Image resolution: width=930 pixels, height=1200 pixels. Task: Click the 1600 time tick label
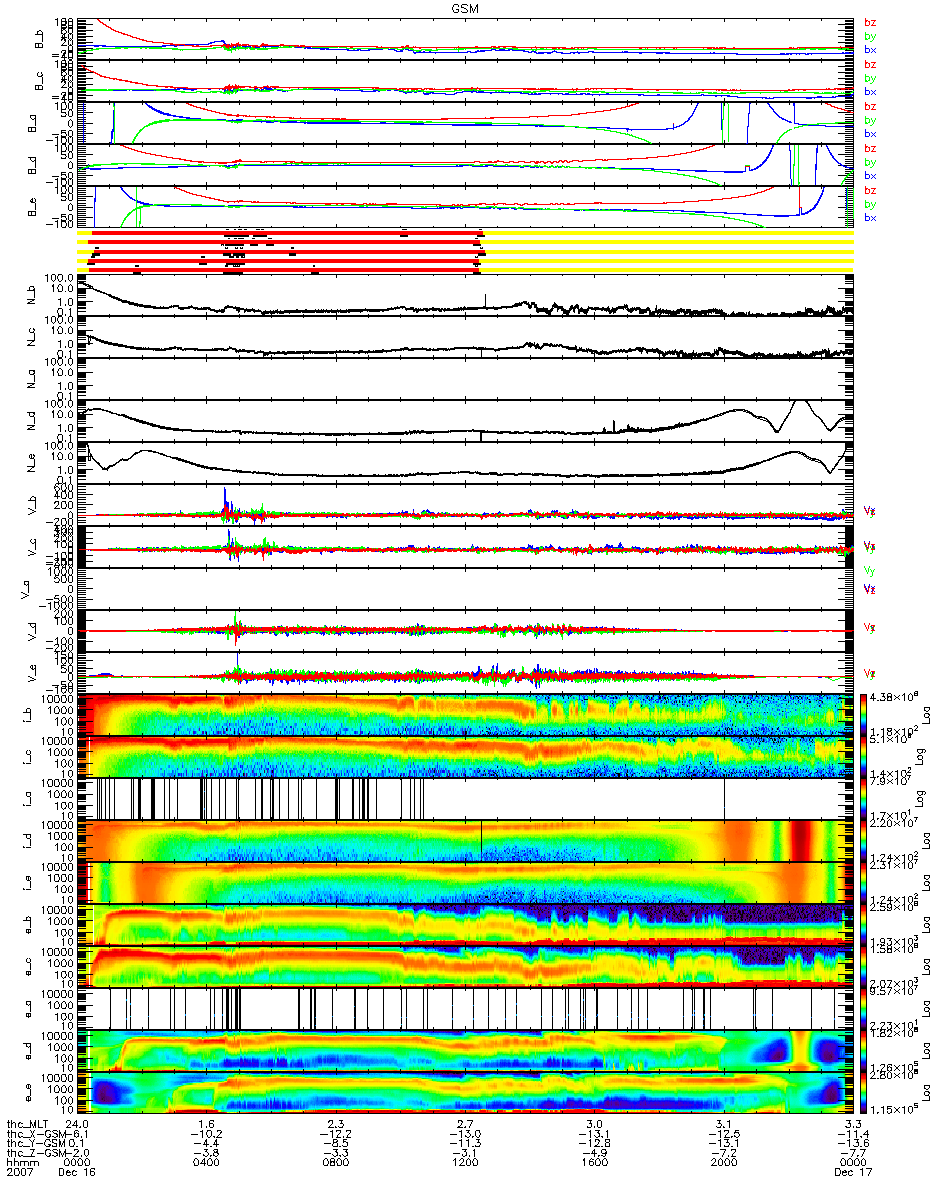(x=594, y=1162)
